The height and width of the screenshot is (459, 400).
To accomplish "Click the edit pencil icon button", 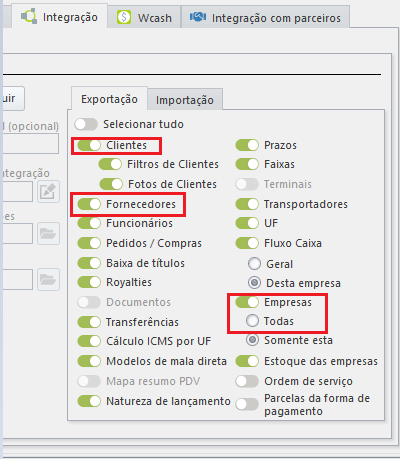I will point(48,192).
